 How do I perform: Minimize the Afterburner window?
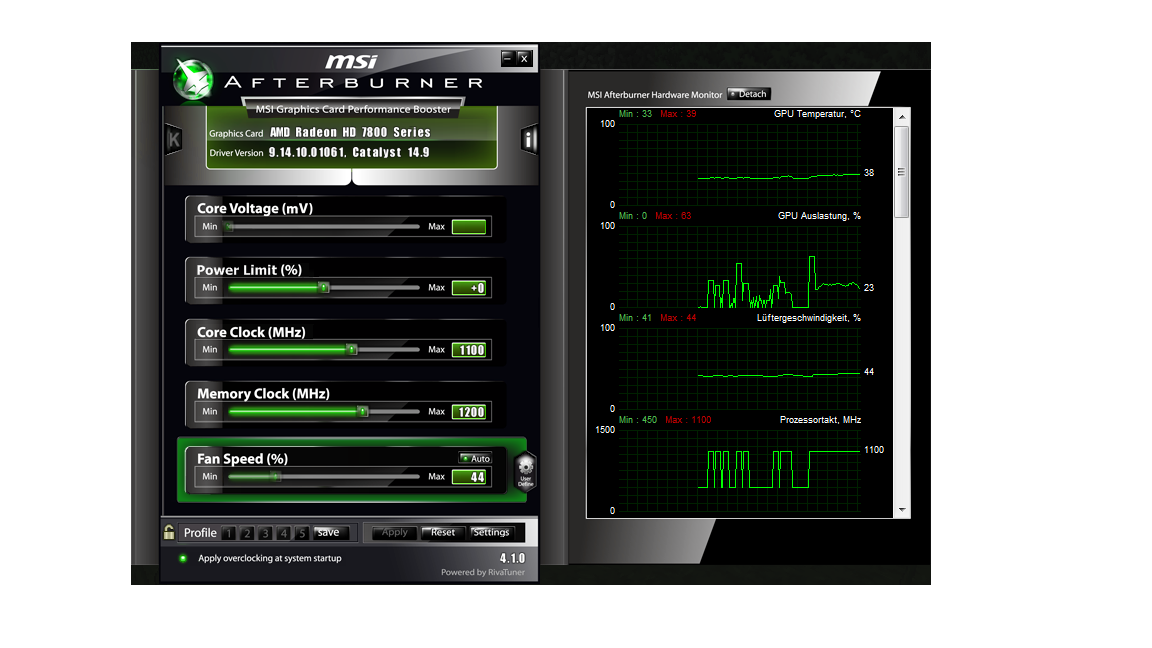pos(507,57)
